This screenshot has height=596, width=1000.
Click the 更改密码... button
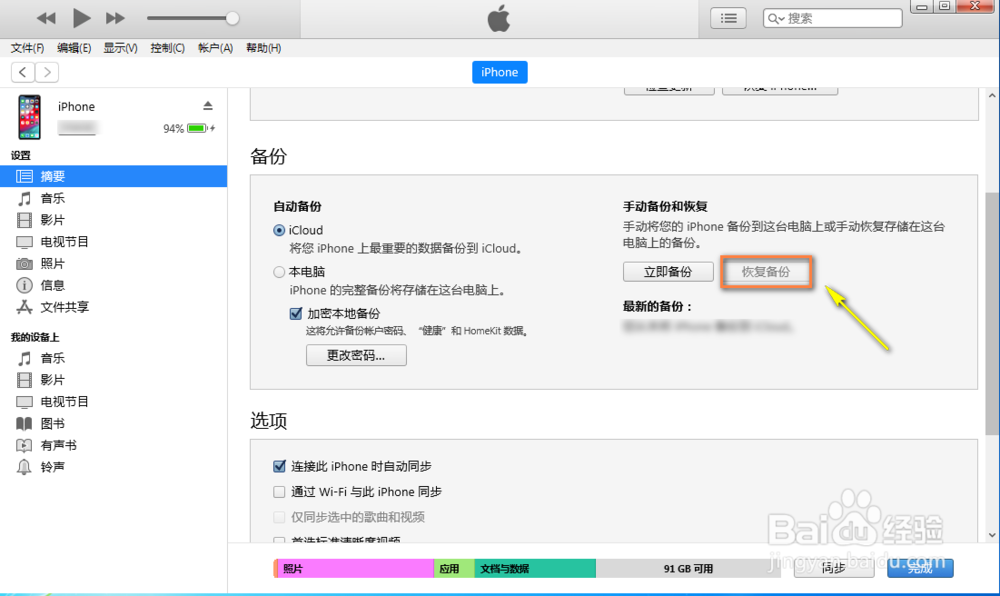tap(356, 355)
